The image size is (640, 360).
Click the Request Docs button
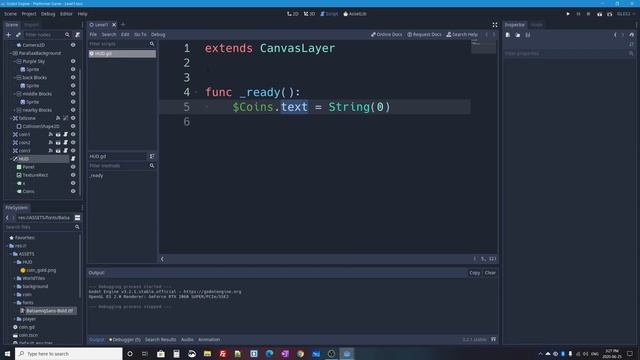[424, 35]
